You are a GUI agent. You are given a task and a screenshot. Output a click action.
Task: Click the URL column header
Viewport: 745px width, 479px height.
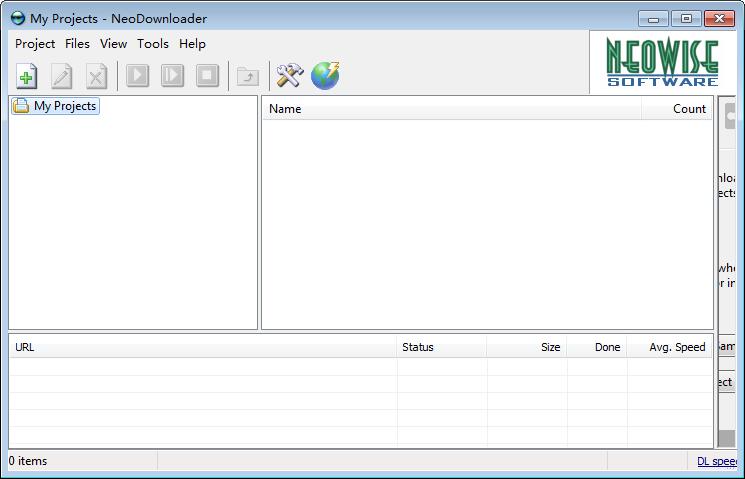coord(203,347)
